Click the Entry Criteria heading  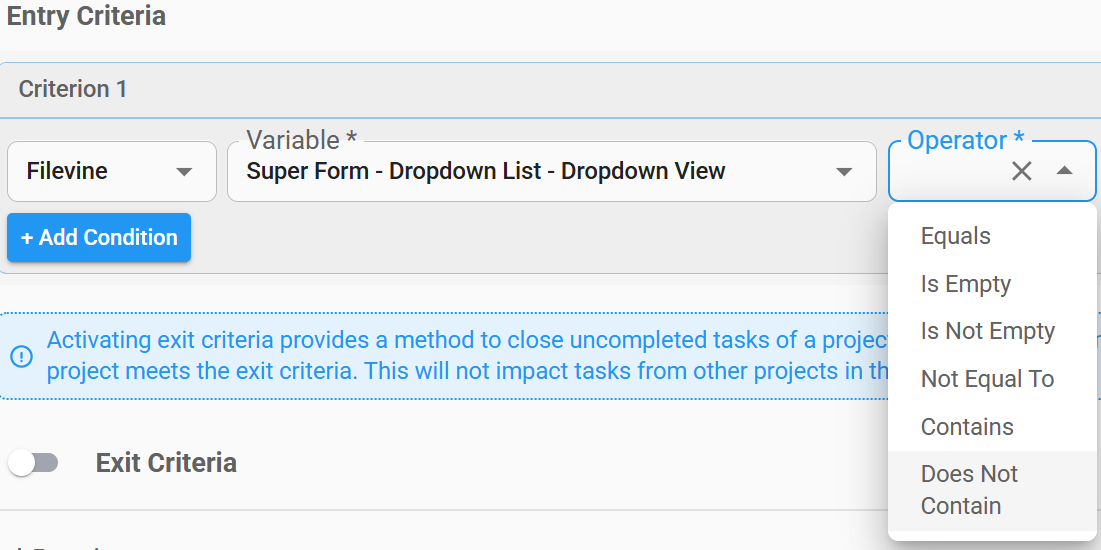tap(86, 17)
